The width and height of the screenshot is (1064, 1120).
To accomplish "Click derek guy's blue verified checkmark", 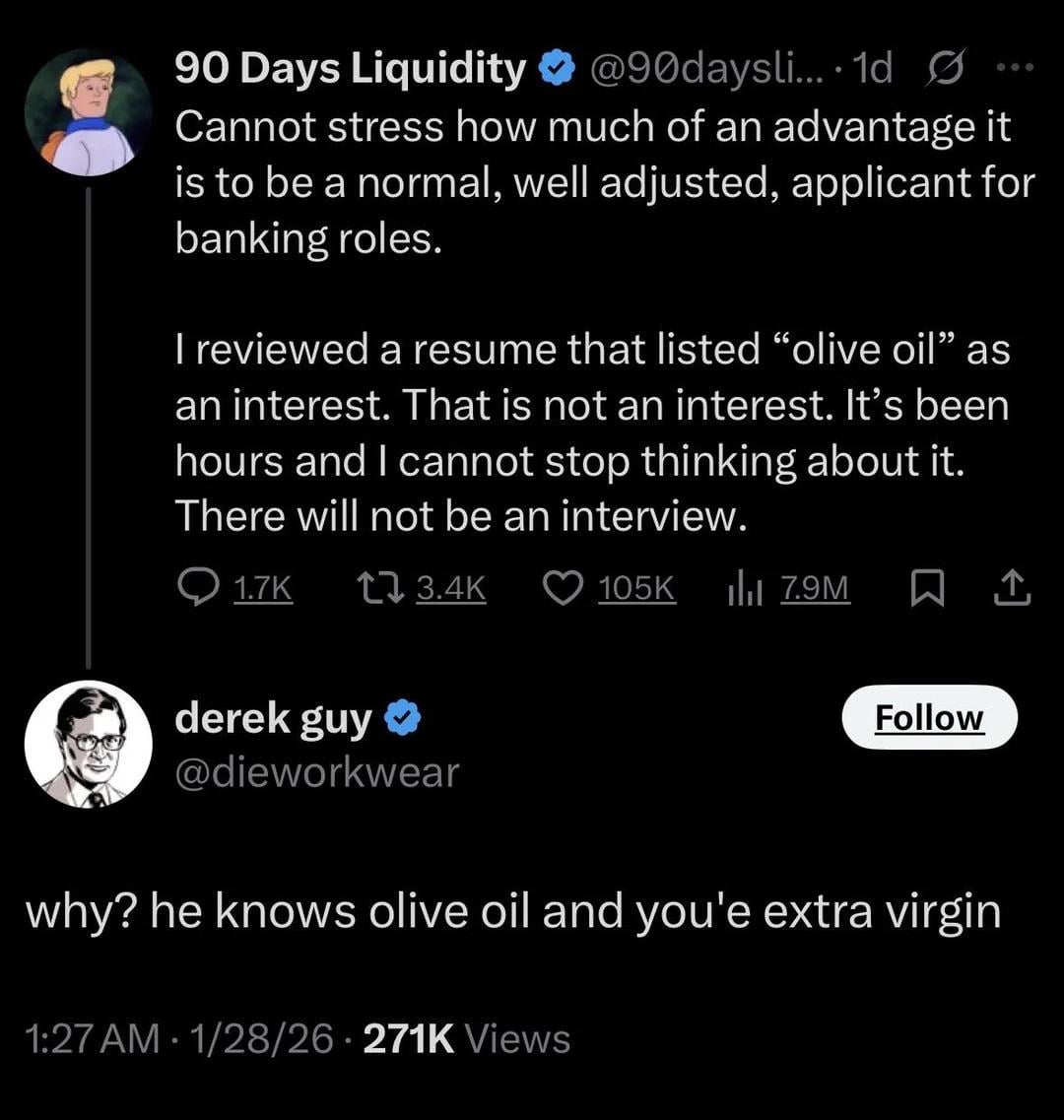I will 402,719.
